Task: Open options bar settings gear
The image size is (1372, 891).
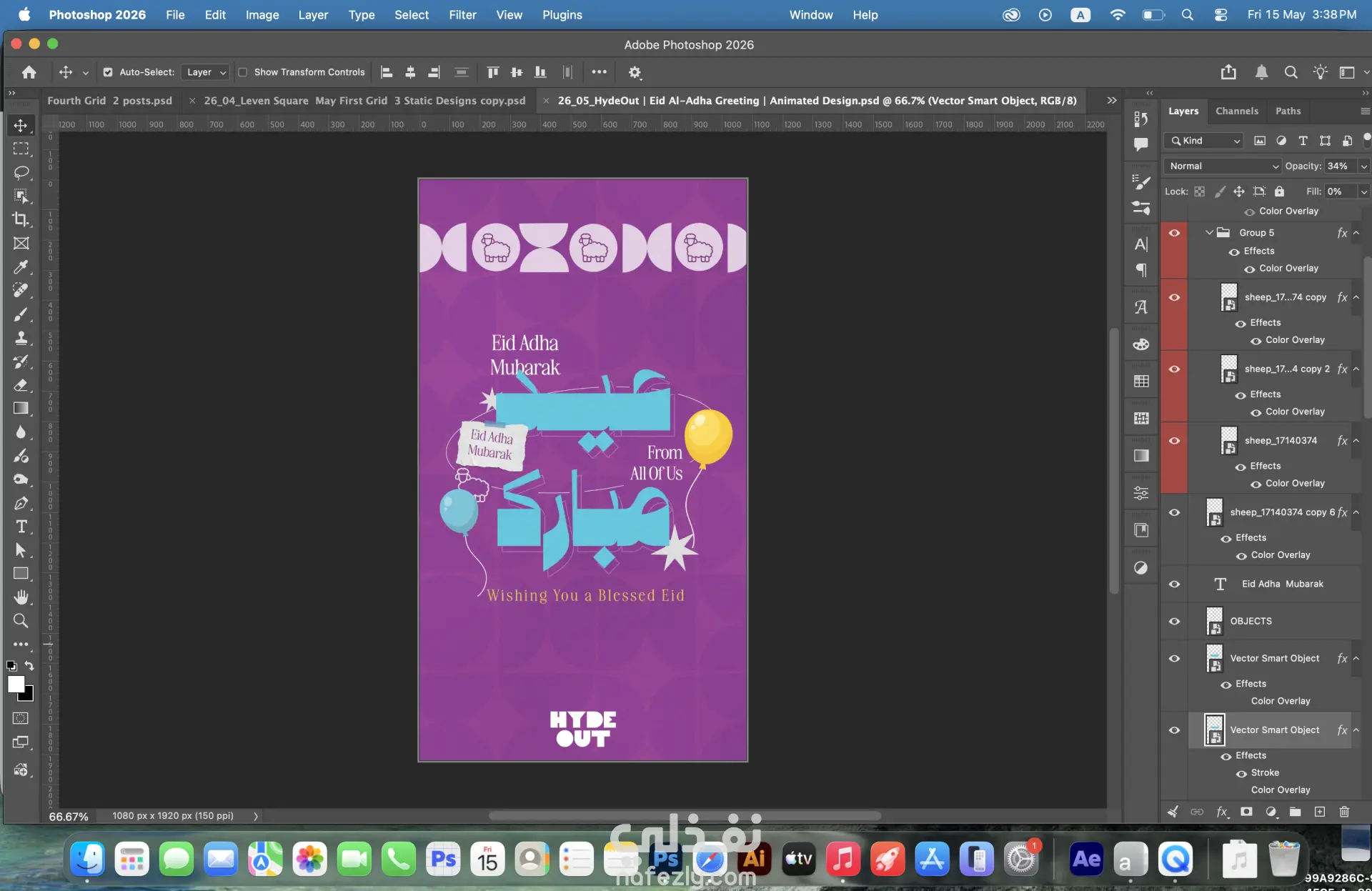Action: (635, 72)
